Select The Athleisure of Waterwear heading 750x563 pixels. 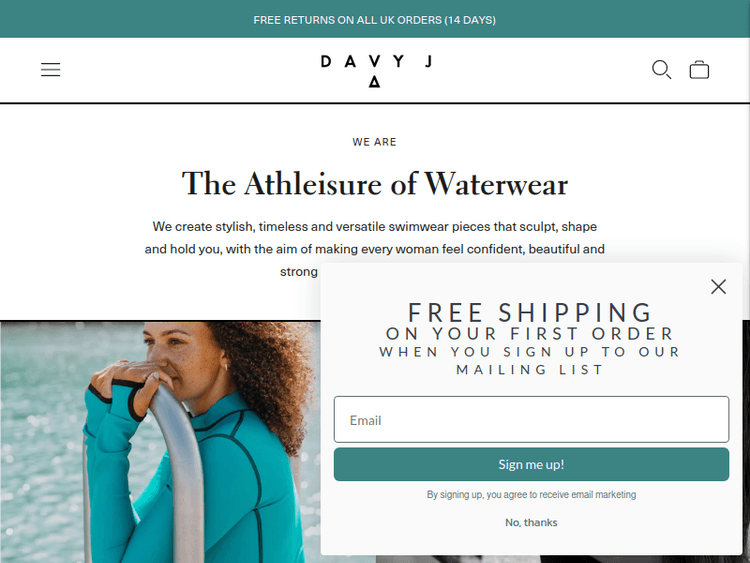[x=375, y=184]
